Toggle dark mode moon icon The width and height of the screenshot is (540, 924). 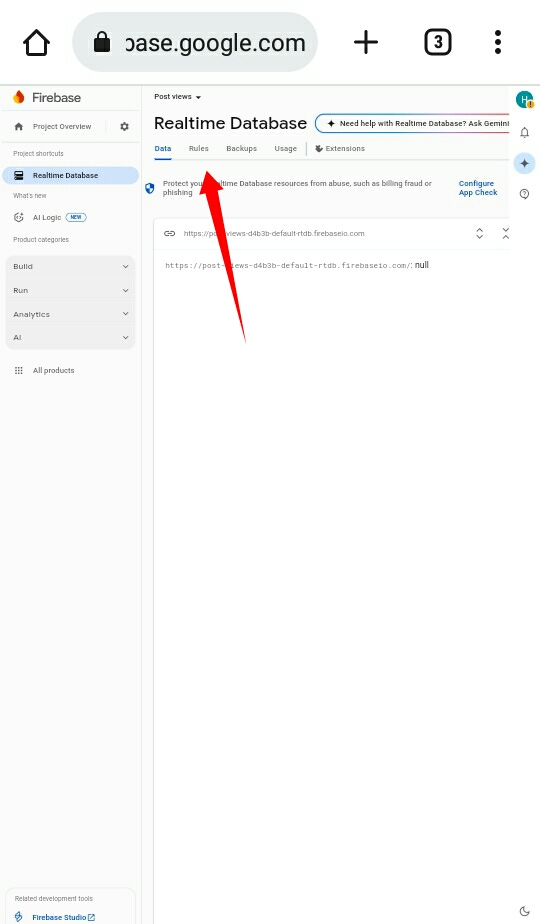pos(524,912)
